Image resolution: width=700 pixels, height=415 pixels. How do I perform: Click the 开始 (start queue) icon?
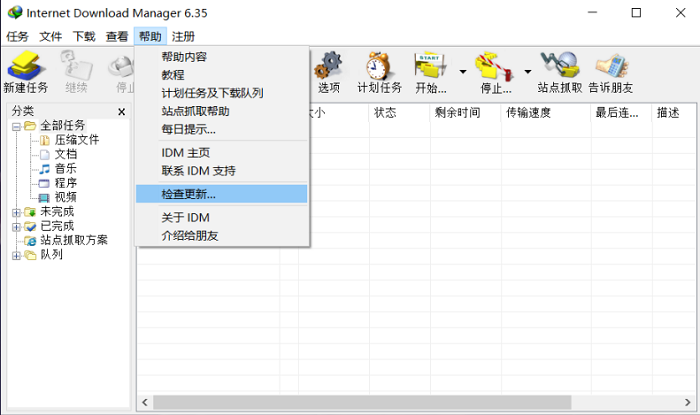(x=430, y=65)
